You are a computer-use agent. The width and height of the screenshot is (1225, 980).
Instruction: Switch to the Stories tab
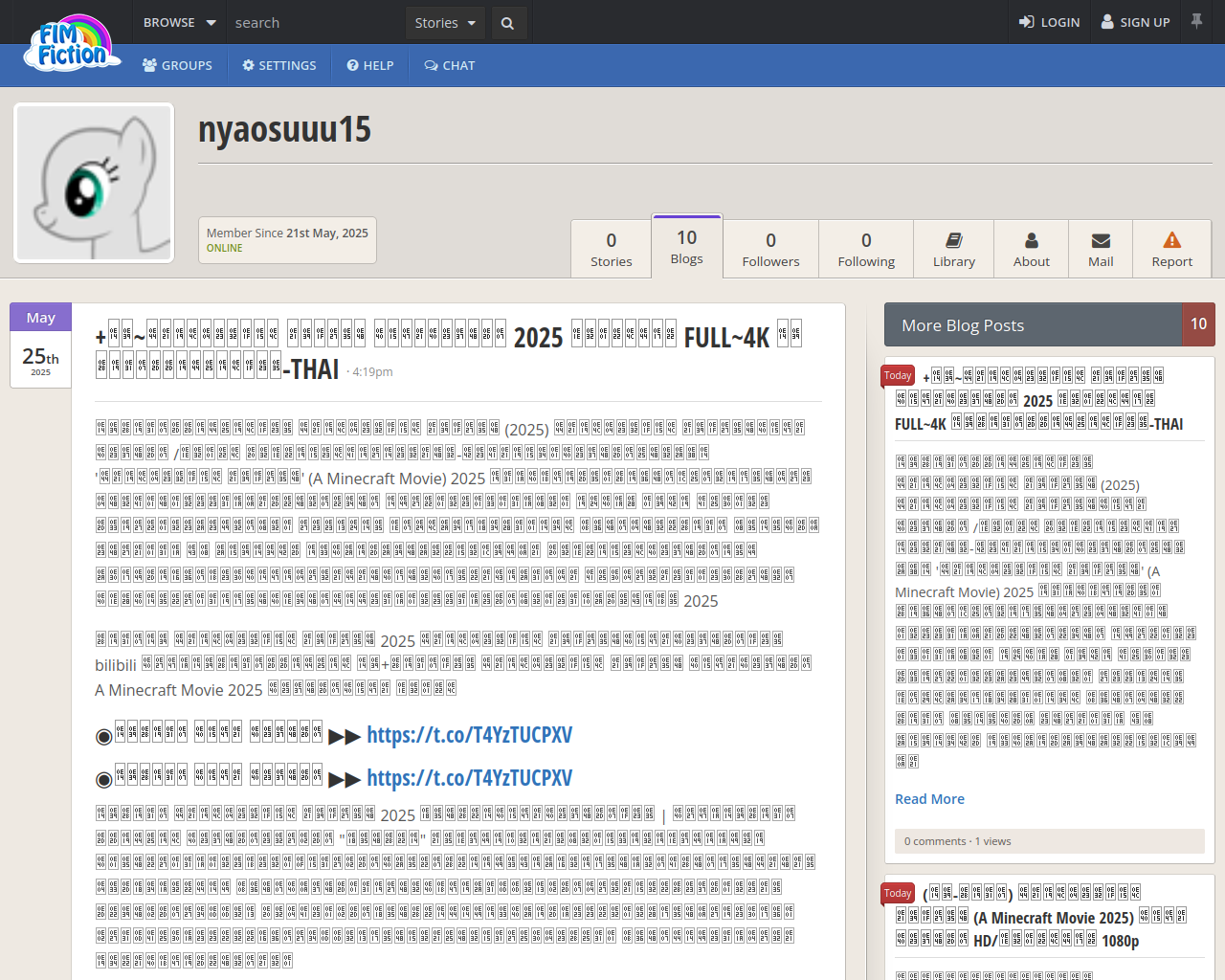(x=612, y=250)
